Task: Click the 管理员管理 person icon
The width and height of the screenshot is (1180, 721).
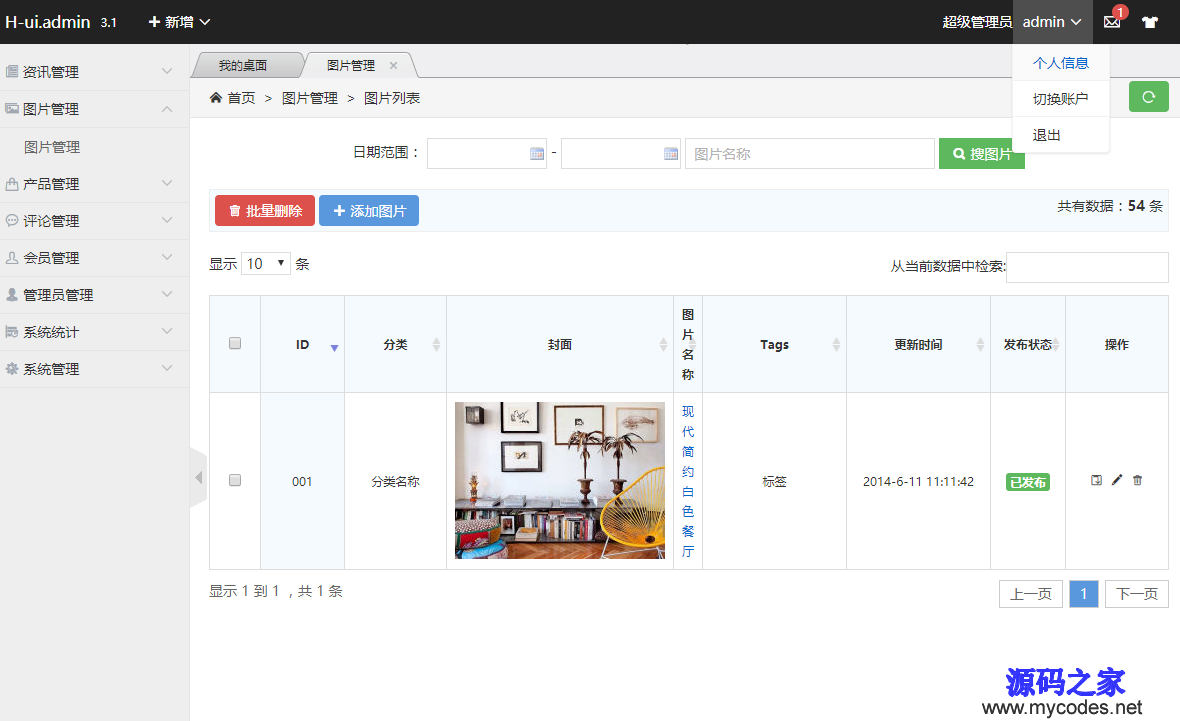Action: 12,294
